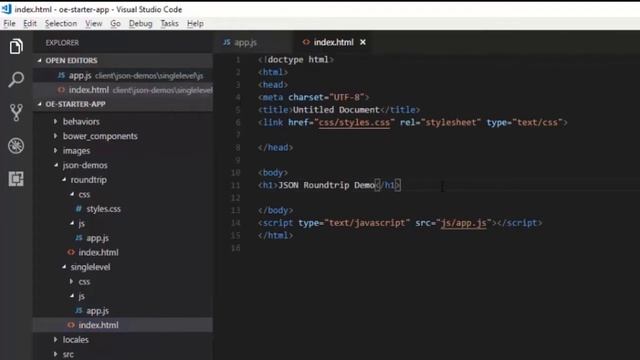Click the hash icon beside styles.css

(79, 209)
